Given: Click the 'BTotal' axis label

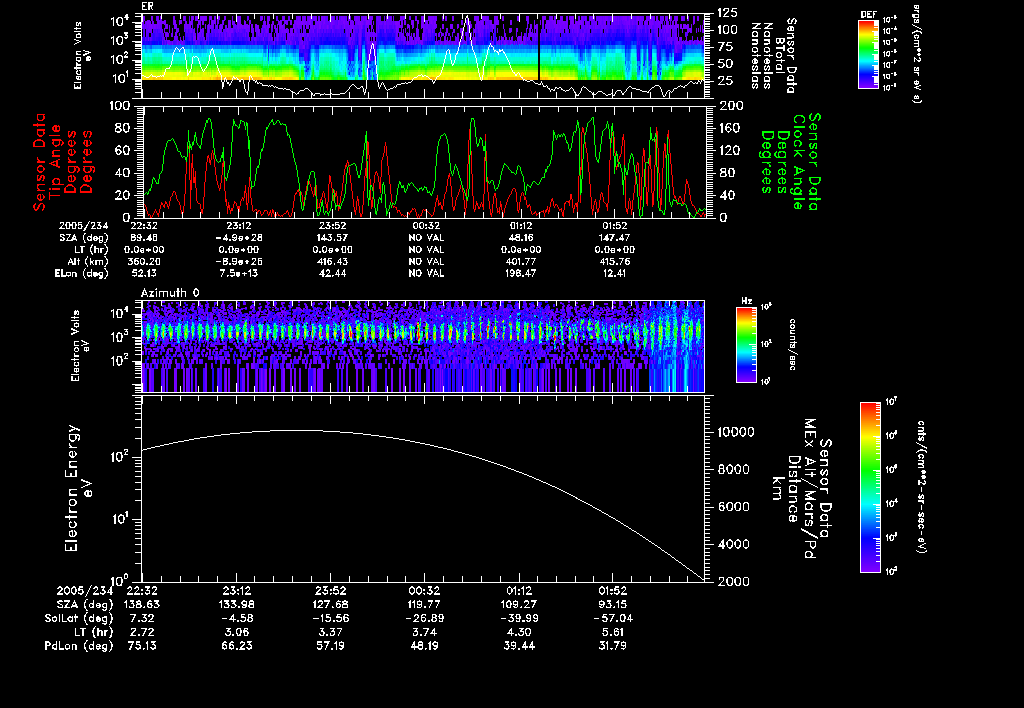Looking at the screenshot, I should 779,56.
